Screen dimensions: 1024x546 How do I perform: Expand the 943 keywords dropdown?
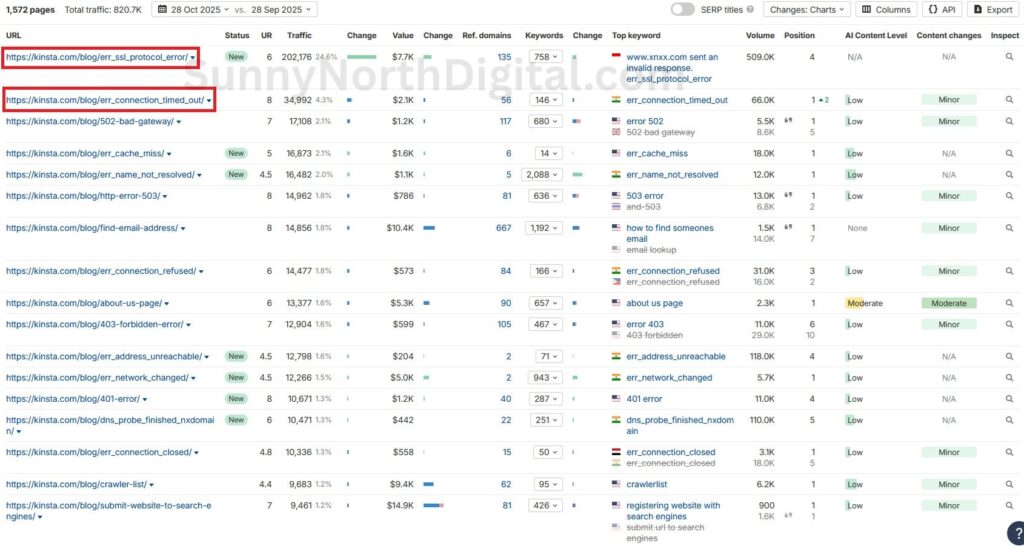point(546,377)
